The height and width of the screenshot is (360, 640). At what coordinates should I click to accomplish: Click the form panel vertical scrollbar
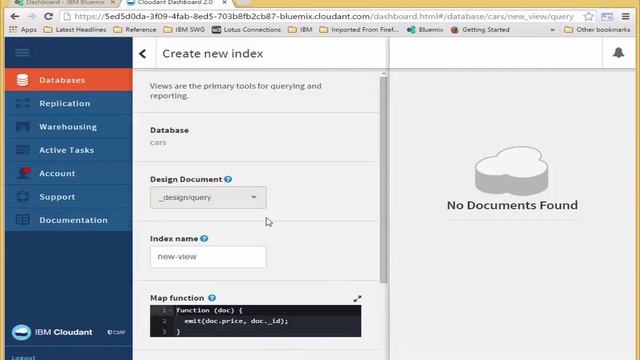pyautogui.click(x=383, y=180)
